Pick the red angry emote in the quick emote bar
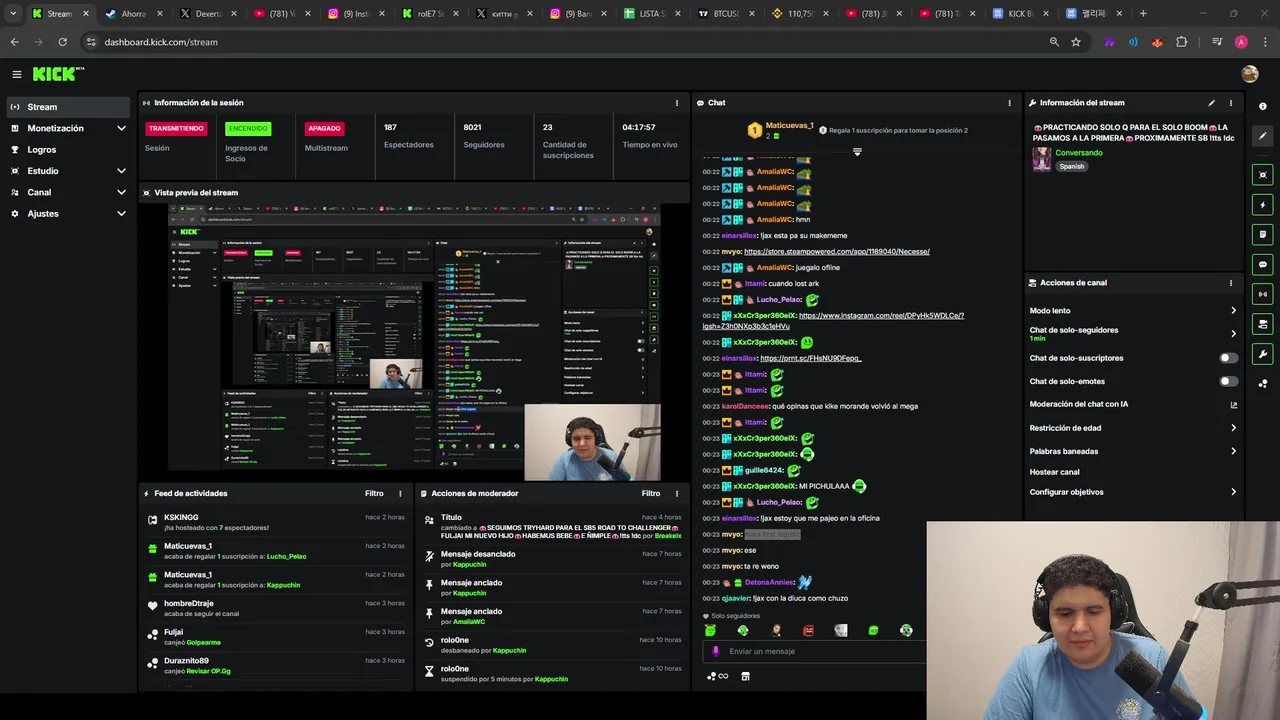1280x720 pixels. (808, 630)
